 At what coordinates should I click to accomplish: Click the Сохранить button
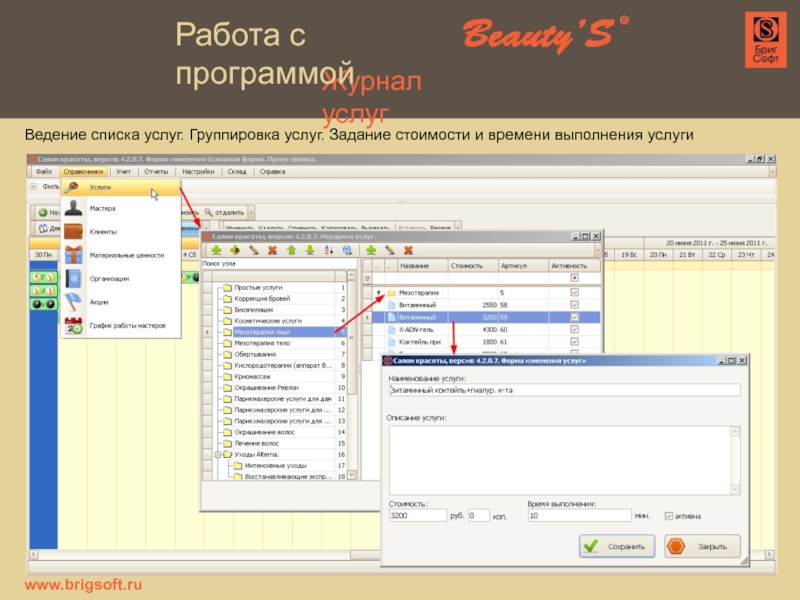tap(617, 546)
